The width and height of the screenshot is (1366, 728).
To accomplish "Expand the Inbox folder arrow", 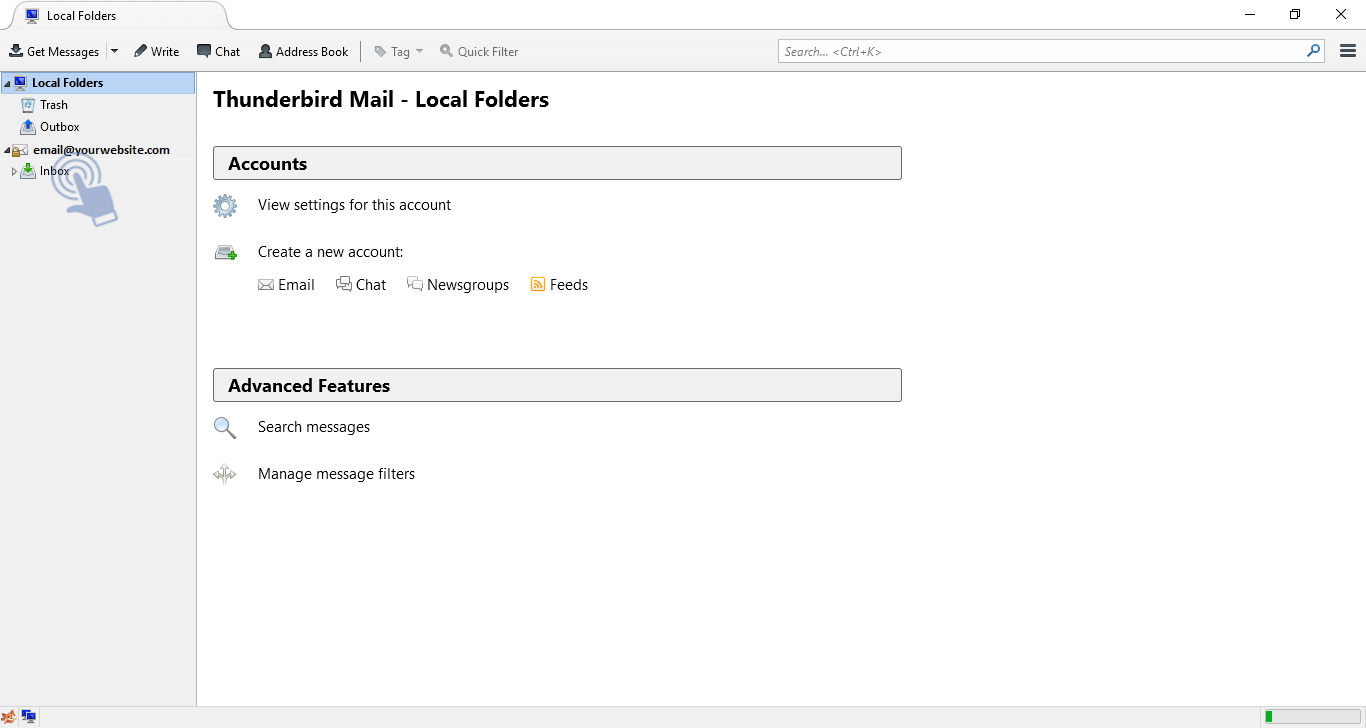I will (14, 171).
